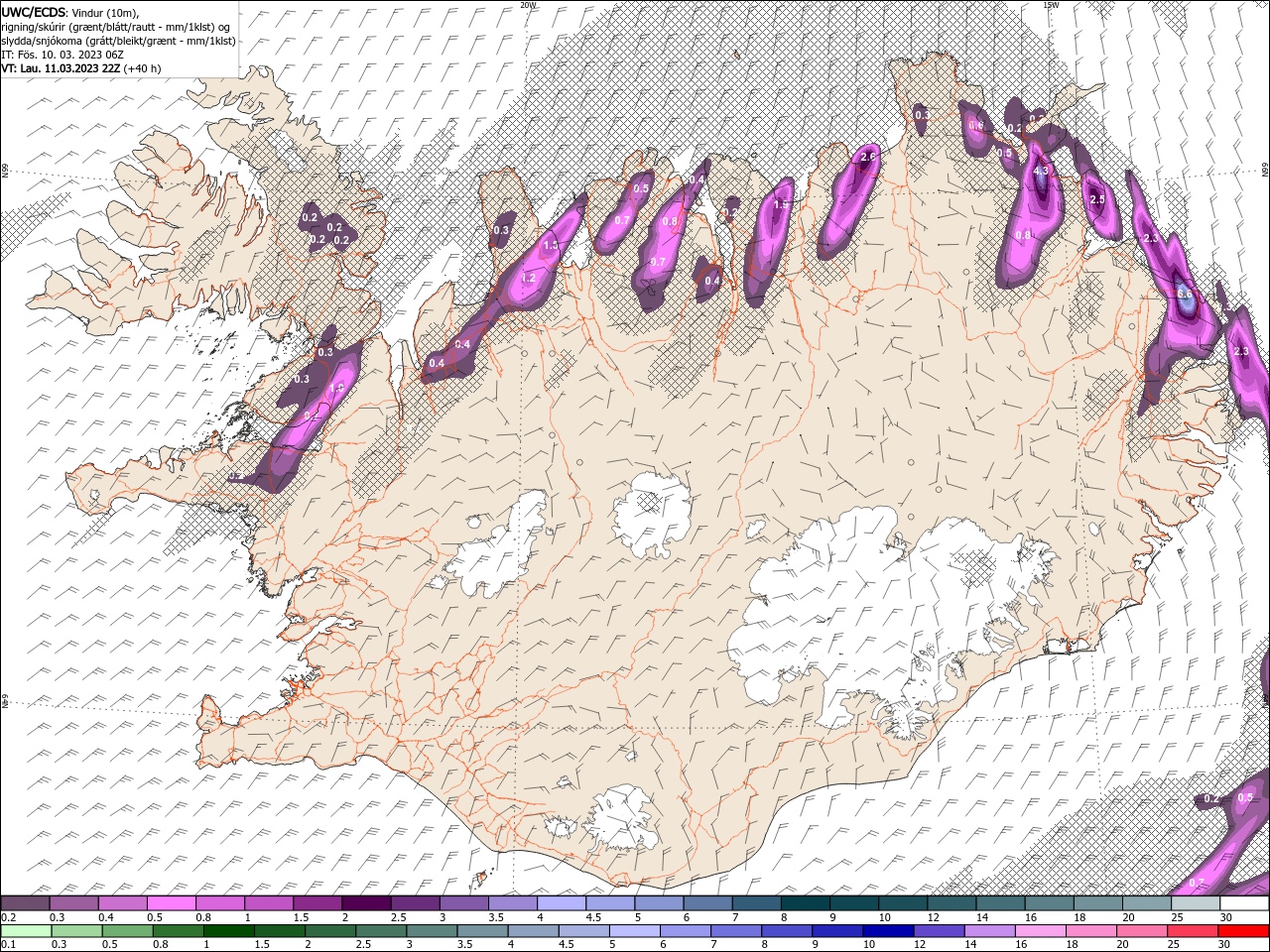Select the white 30 snow legend swatch
Viewport: 1270px width, 952px height.
point(1243,903)
